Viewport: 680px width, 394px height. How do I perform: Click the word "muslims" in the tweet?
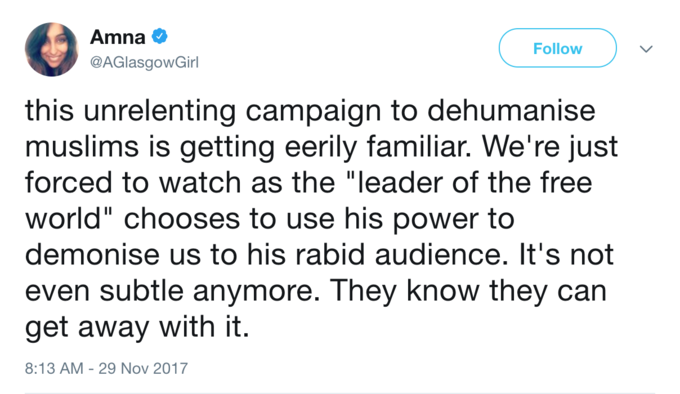click(x=82, y=146)
